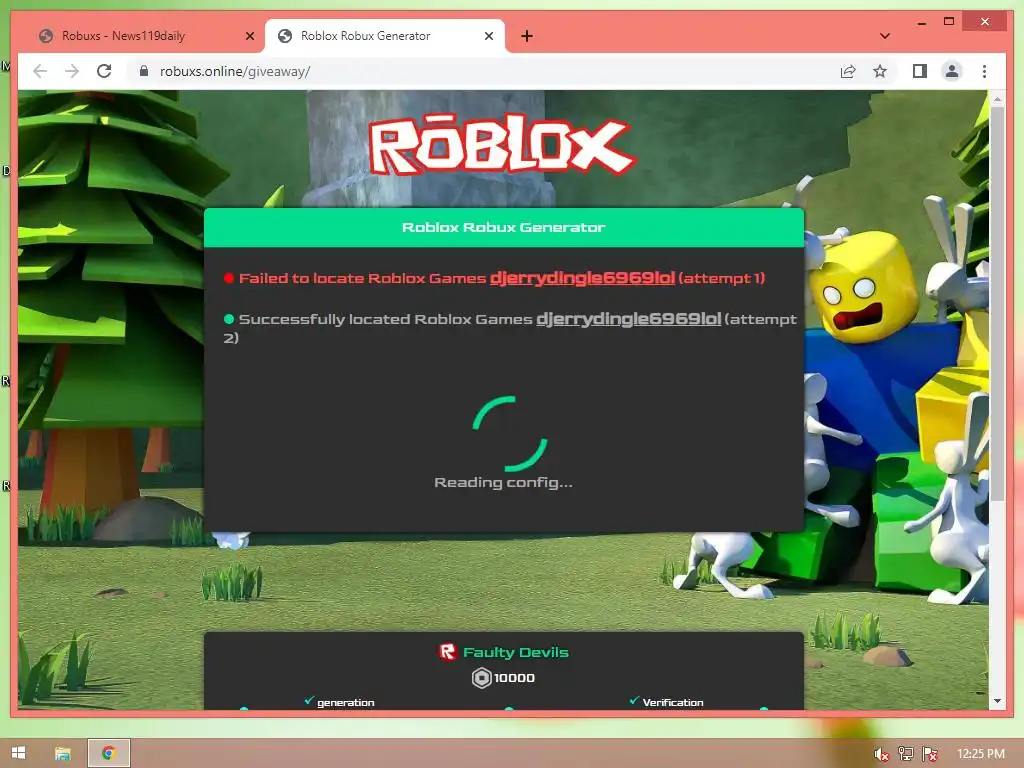1024x768 pixels.
Task: Click the vertical scrollbar thumb
Action: tap(997, 304)
